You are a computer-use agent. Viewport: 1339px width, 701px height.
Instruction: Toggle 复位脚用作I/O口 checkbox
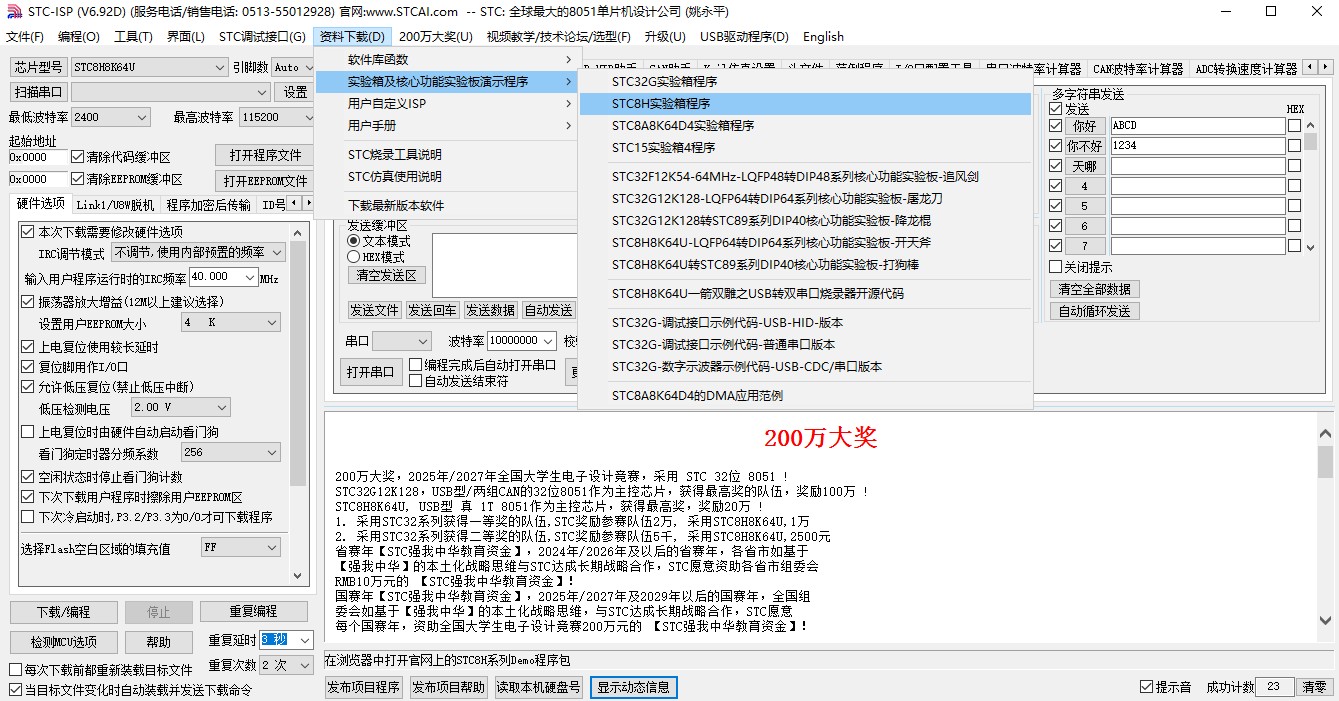tap(28, 367)
